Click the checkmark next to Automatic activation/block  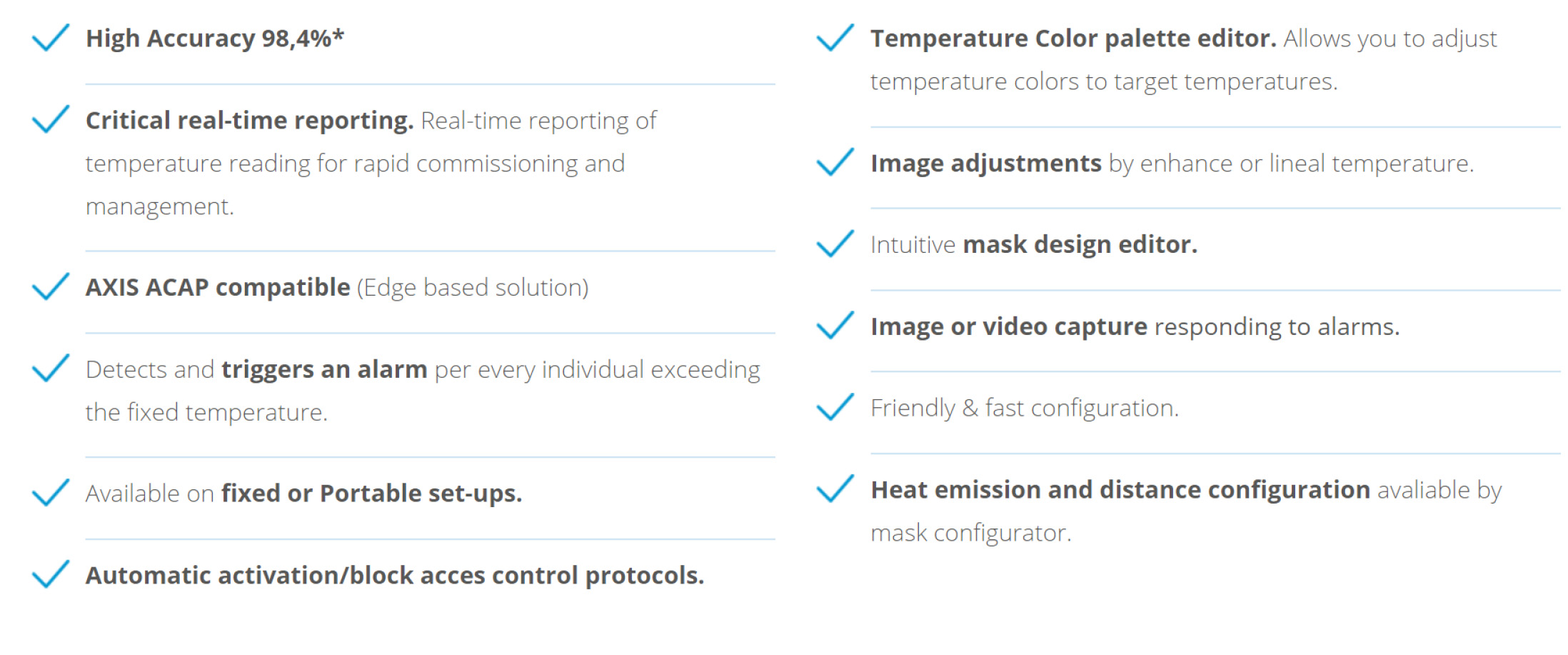coord(51,574)
